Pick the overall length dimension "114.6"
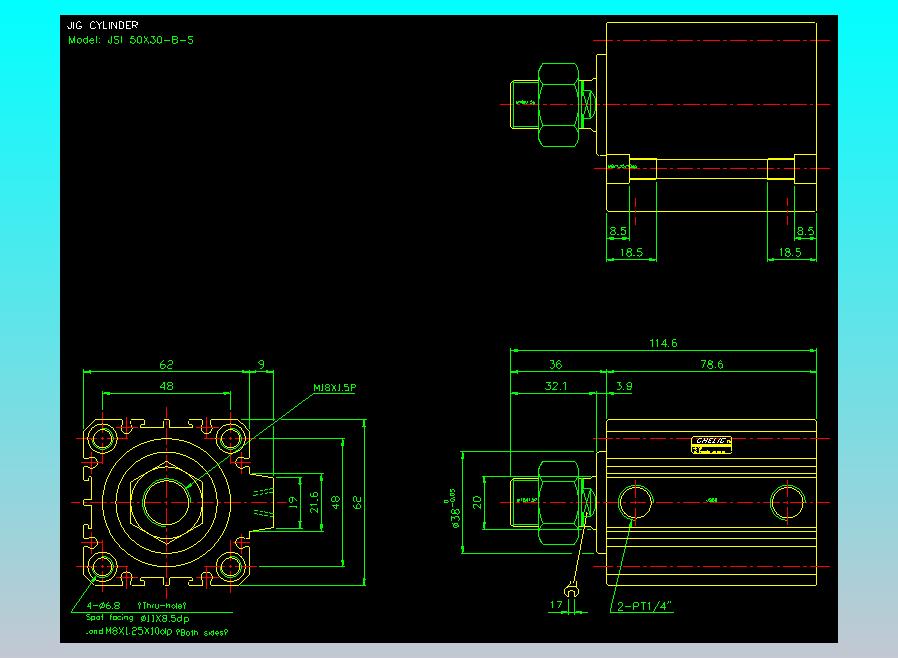Viewport: 898px width, 658px height. coord(663,343)
